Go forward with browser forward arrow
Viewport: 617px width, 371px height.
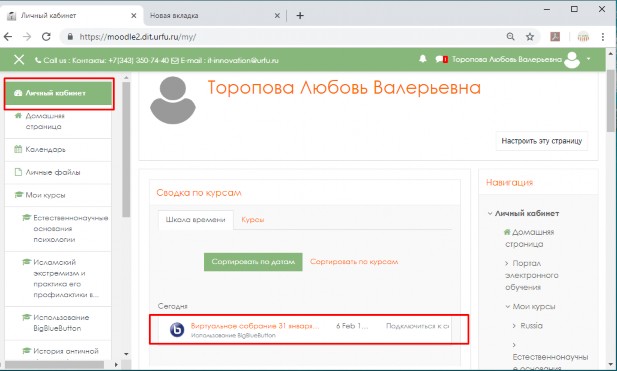pos(27,37)
